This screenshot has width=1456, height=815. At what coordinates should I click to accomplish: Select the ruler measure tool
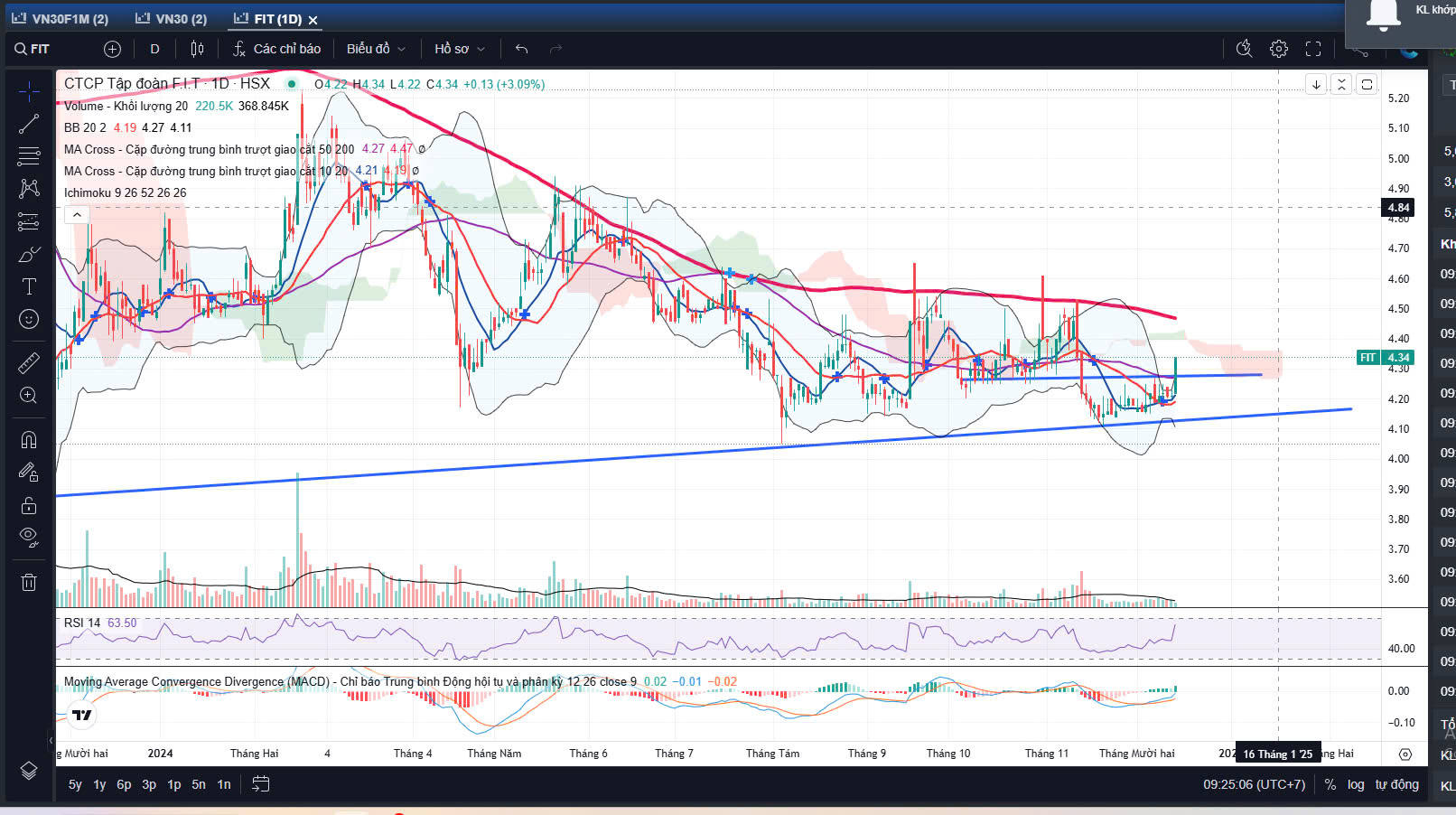click(x=29, y=363)
